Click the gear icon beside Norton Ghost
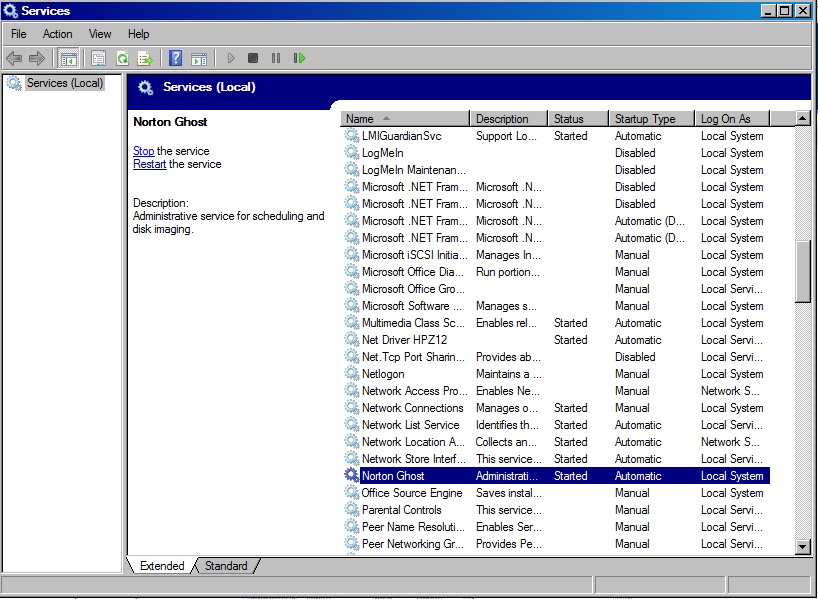818x599 pixels. tap(352, 475)
